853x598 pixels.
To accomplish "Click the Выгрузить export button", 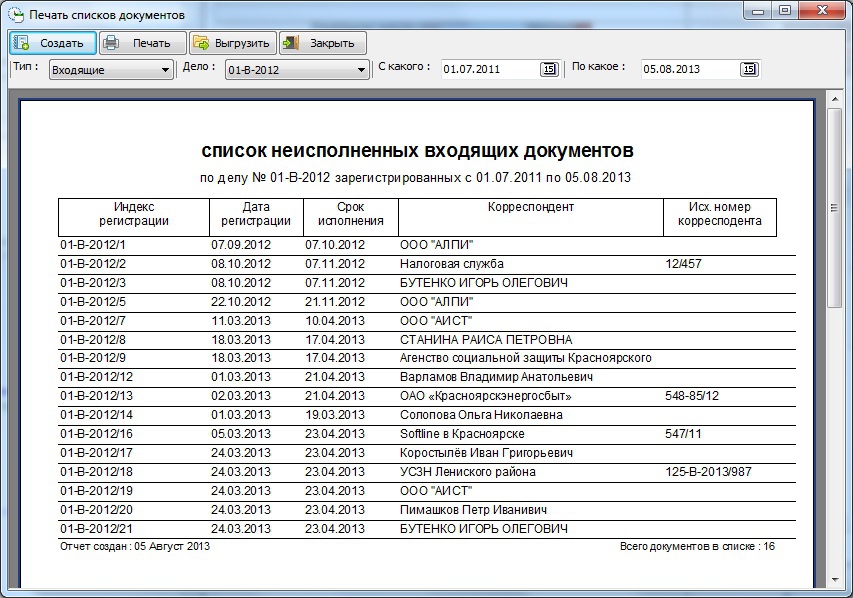I will [x=233, y=43].
